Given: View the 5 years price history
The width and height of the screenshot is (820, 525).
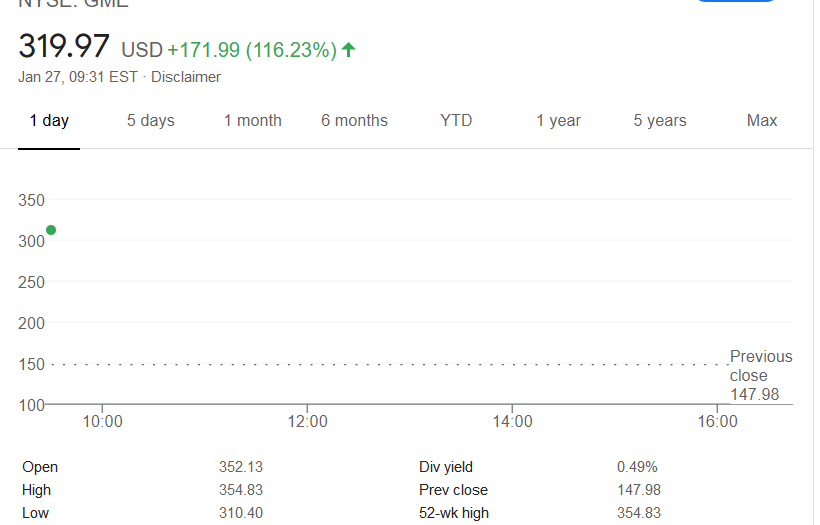Looking at the screenshot, I should [x=660, y=121].
